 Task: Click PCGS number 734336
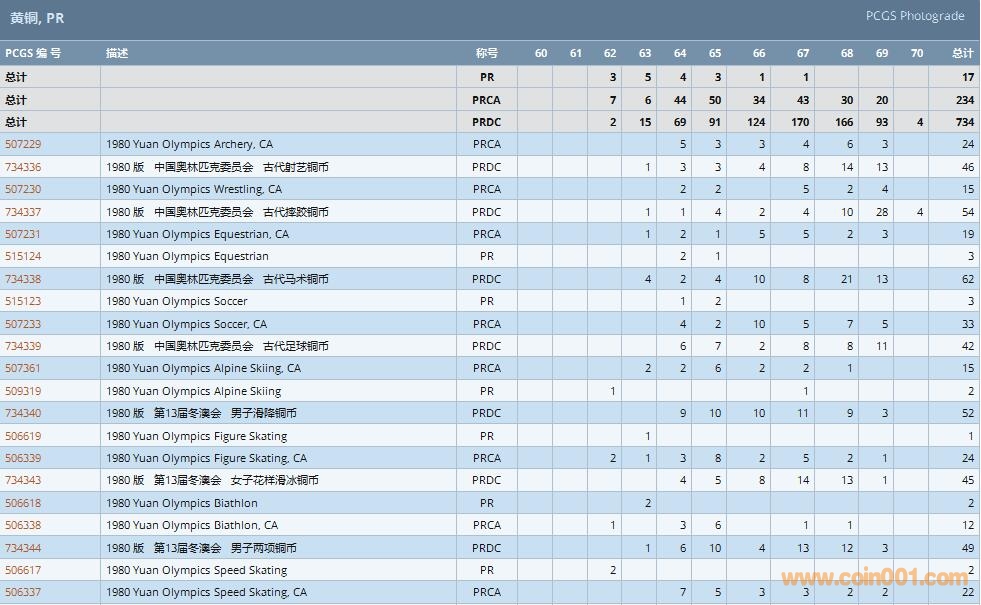click(23, 167)
